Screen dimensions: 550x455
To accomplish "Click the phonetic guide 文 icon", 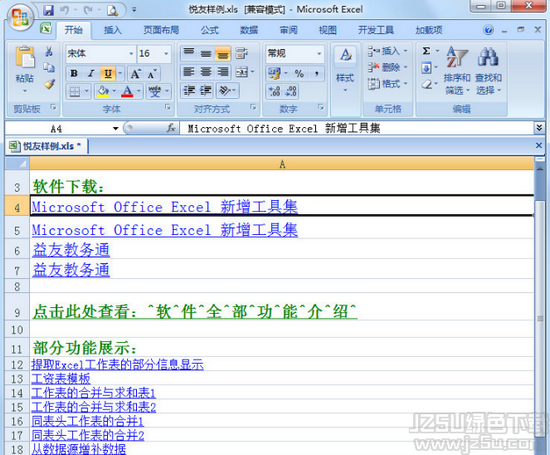I will [154, 92].
